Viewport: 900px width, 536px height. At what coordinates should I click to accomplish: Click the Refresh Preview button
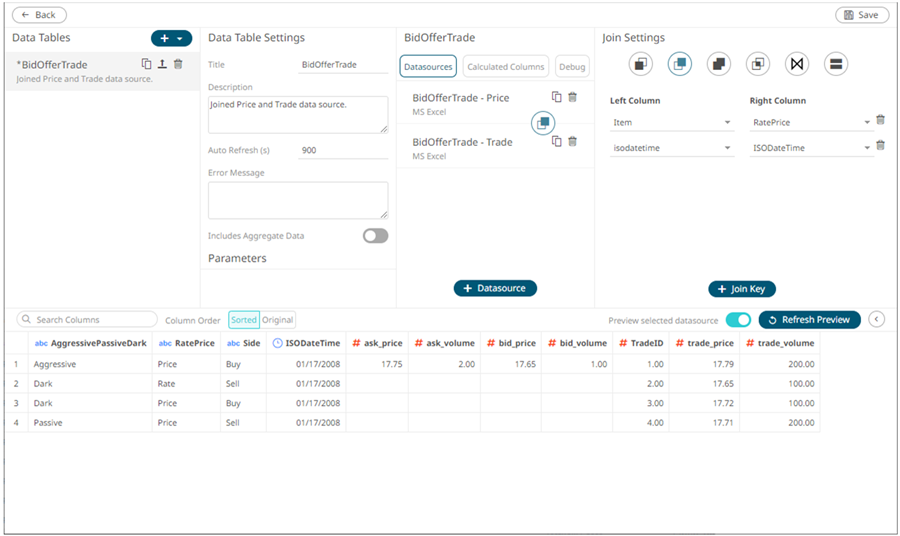pos(809,320)
